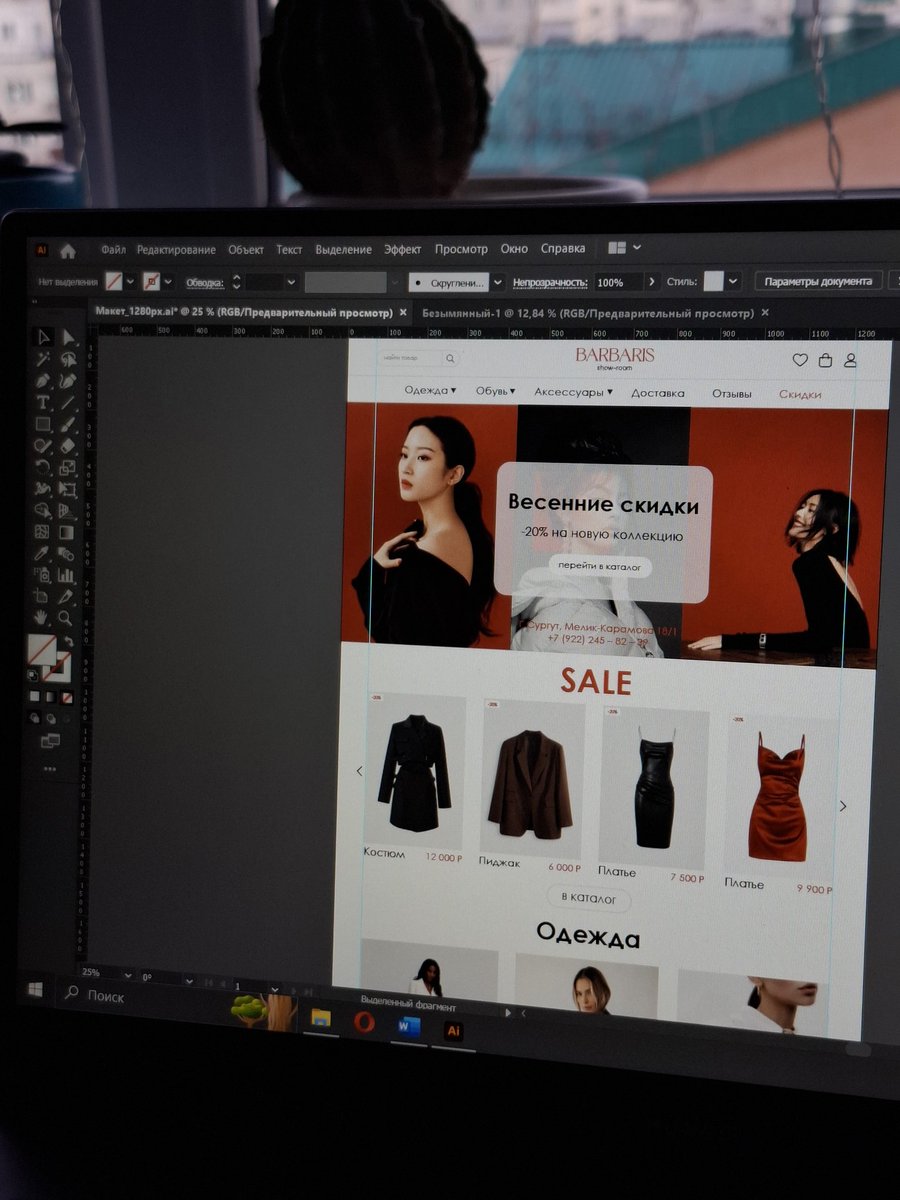Image resolution: width=900 pixels, height=1200 pixels.
Task: Select the Direct Selection tool
Action: (68, 338)
